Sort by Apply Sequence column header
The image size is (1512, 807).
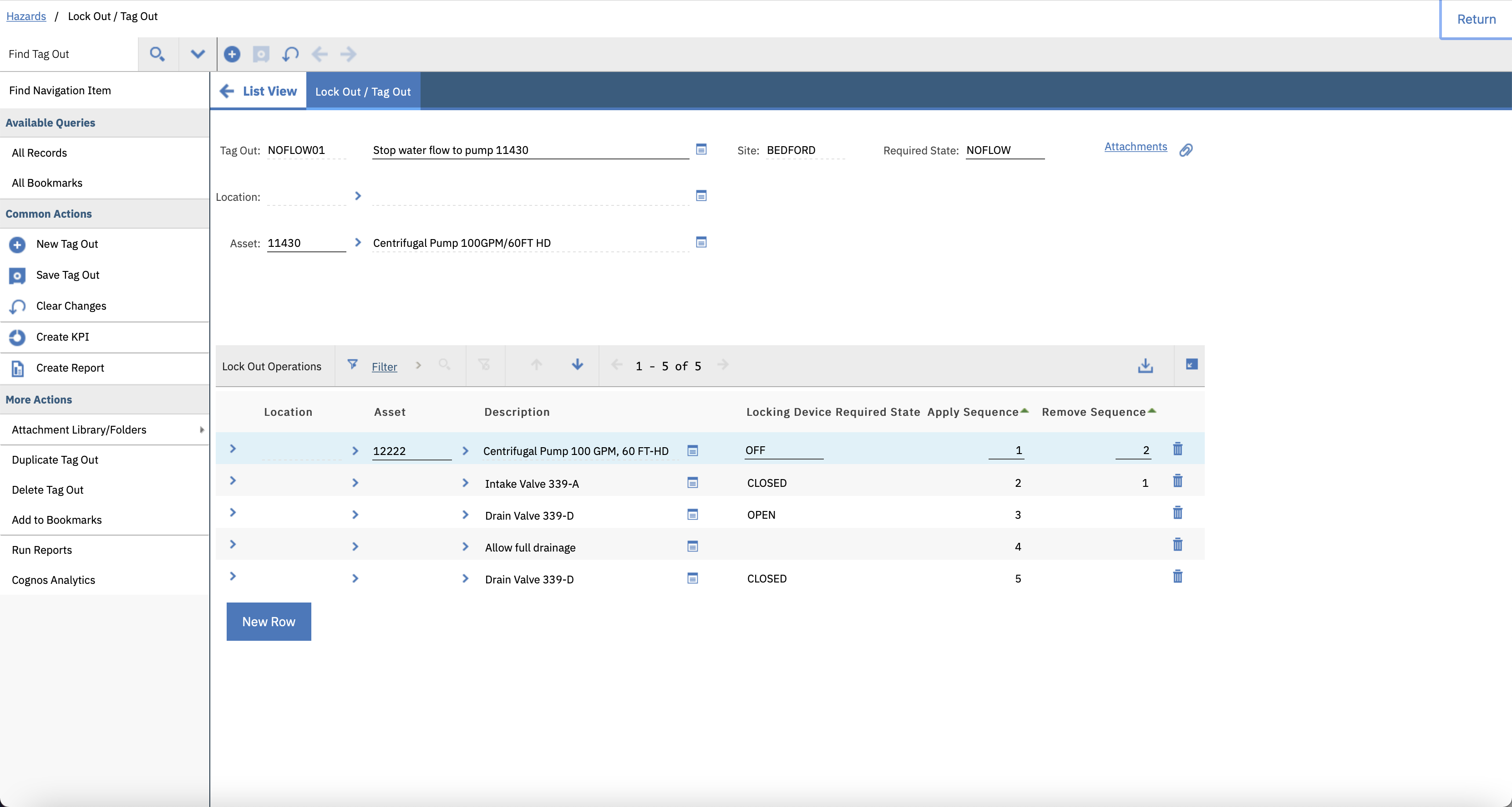click(x=973, y=412)
